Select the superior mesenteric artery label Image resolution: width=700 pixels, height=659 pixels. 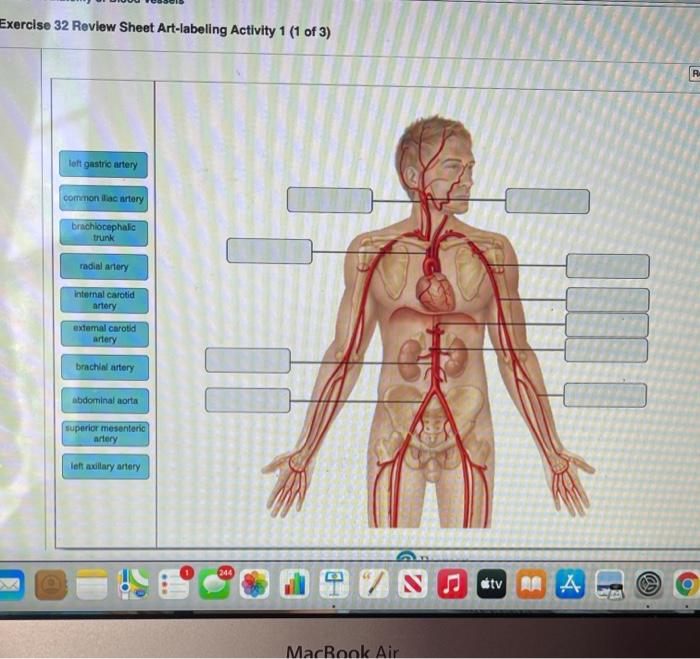pos(105,433)
